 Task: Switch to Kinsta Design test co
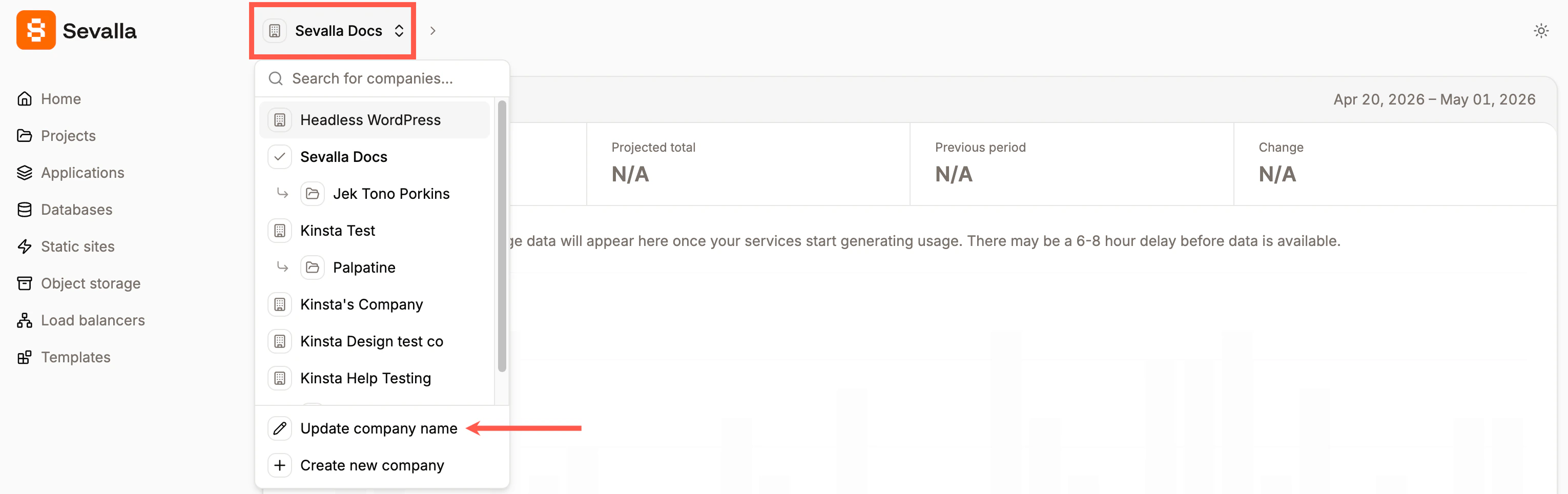[375, 341]
